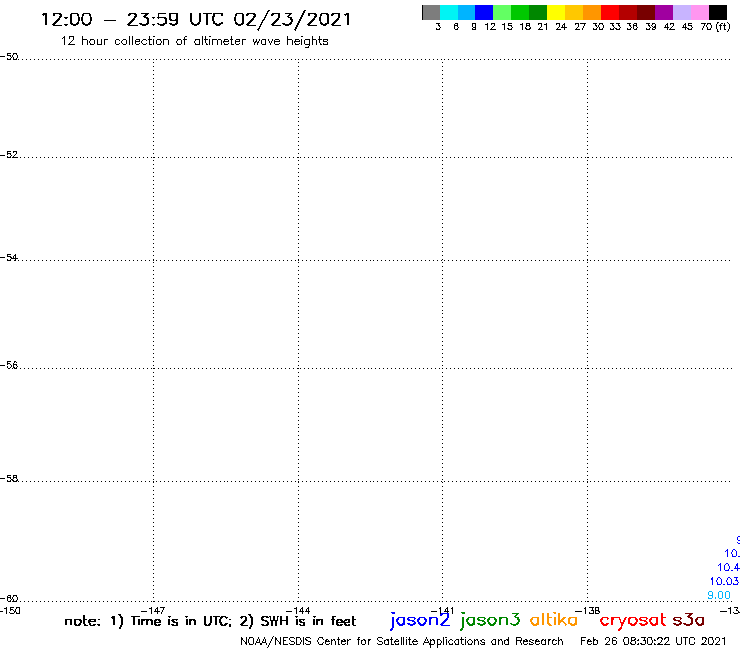Click the longitude label '-141'
The width and height of the screenshot is (740, 650).
pos(442,611)
